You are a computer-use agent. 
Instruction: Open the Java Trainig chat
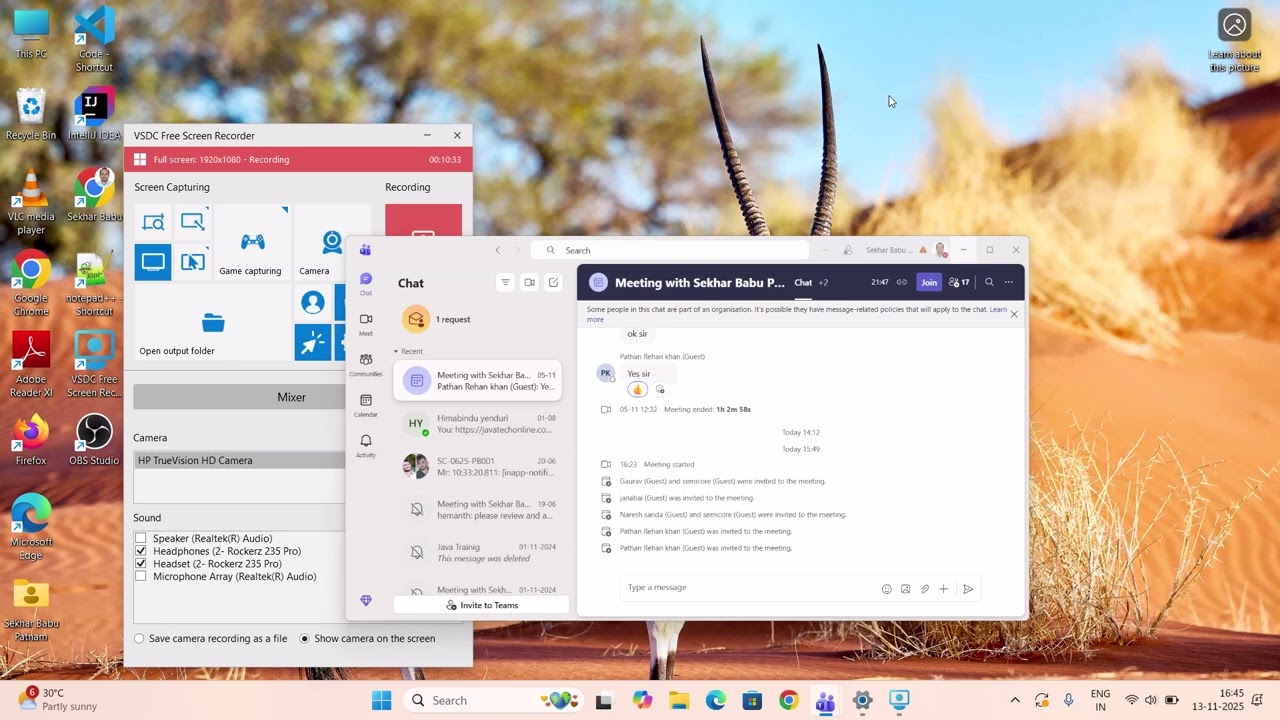click(477, 553)
